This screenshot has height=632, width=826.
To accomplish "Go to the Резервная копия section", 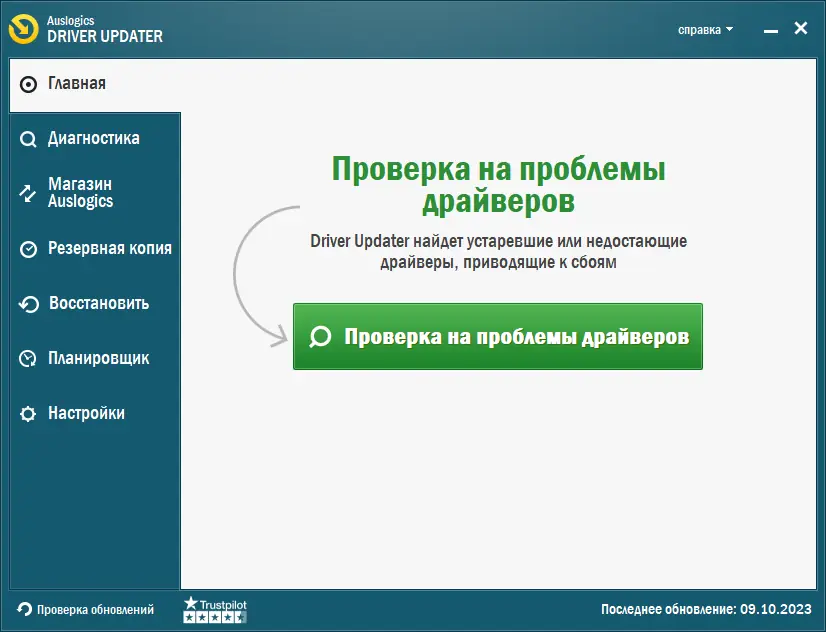I will [95, 249].
